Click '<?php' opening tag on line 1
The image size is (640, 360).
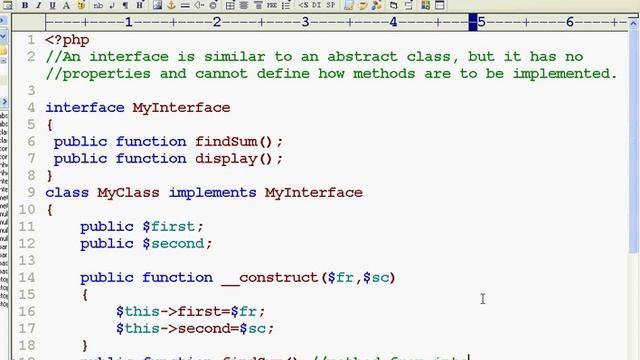[x=67, y=40]
